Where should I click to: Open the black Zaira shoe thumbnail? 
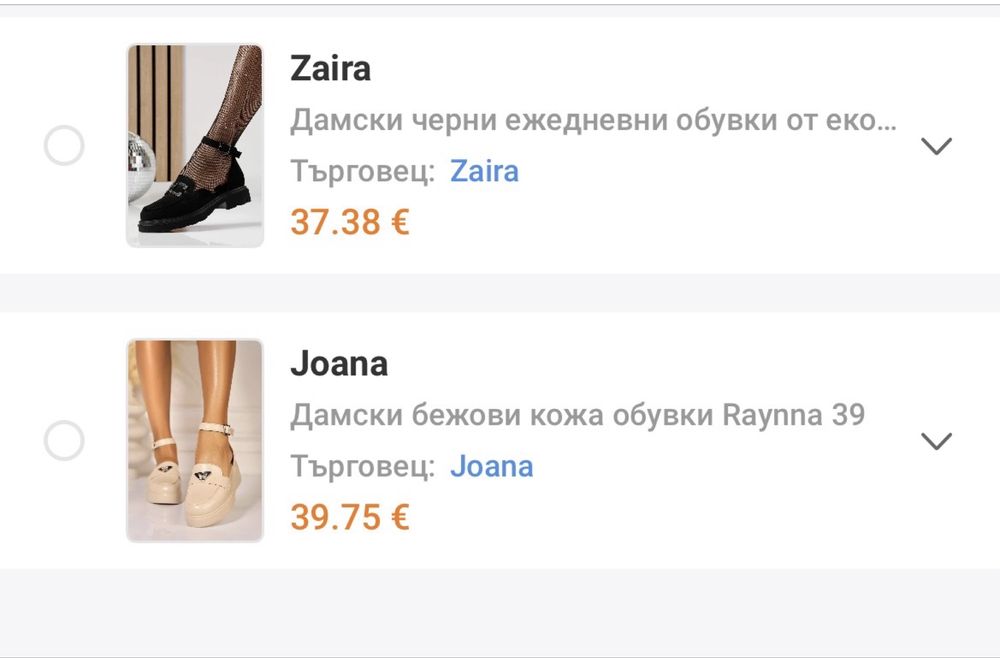195,145
